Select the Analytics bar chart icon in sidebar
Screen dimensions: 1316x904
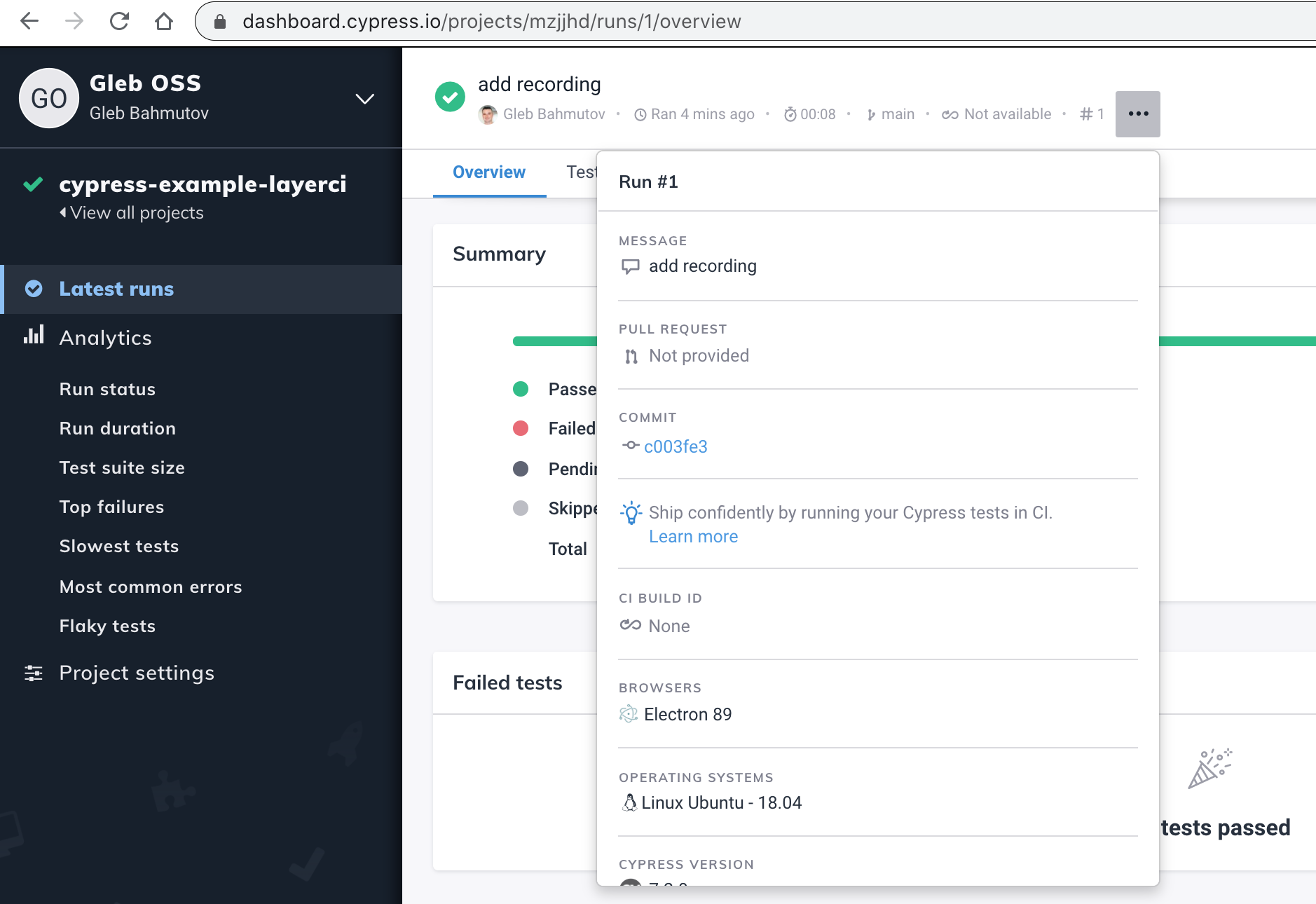click(34, 336)
